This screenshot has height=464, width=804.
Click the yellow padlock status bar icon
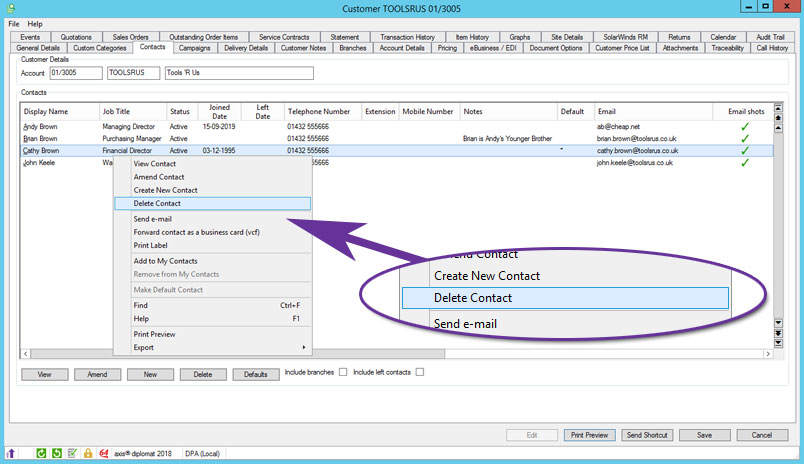click(x=88, y=453)
